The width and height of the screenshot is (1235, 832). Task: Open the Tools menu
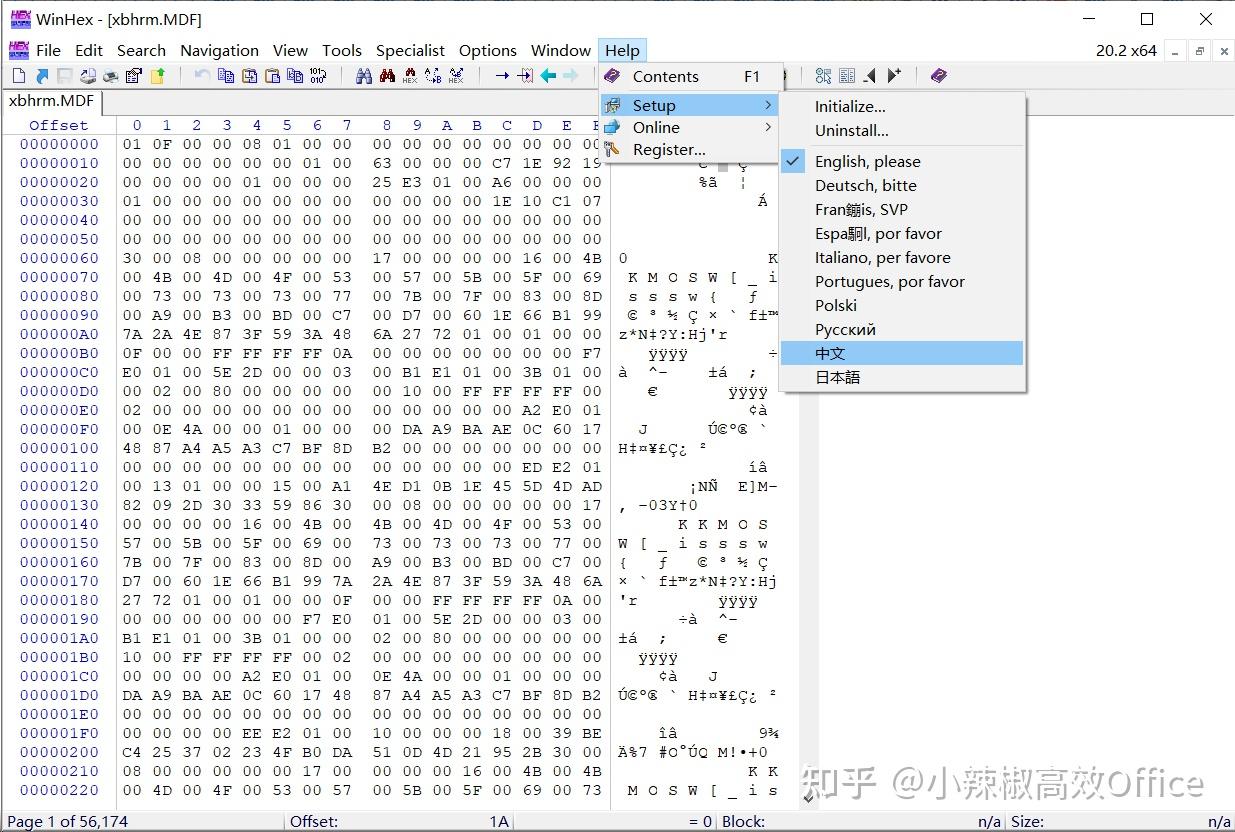pyautogui.click(x=342, y=50)
